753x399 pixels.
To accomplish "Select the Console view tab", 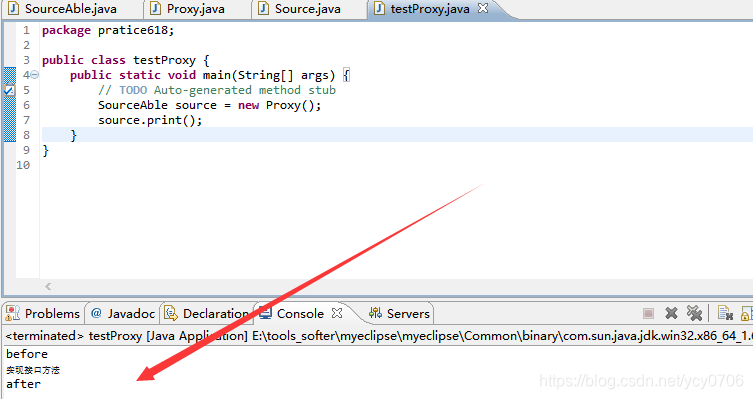I will tap(300, 314).
